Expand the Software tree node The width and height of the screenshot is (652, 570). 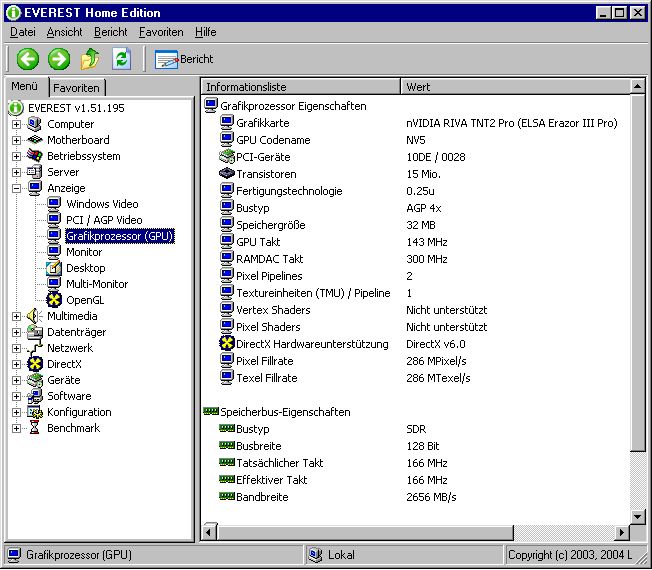[x=16, y=396]
